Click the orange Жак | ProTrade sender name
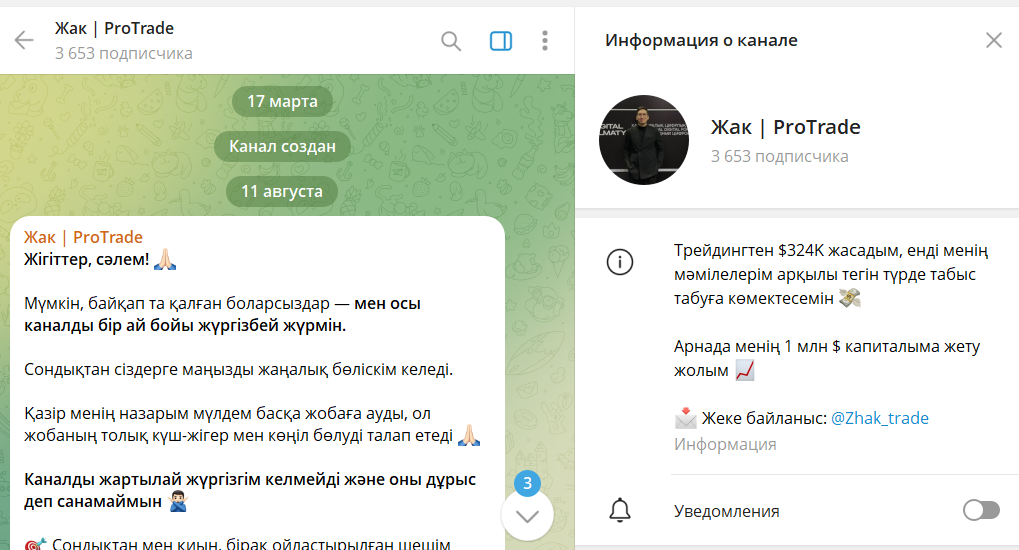This screenshot has height=550, width=1019. coord(83,237)
